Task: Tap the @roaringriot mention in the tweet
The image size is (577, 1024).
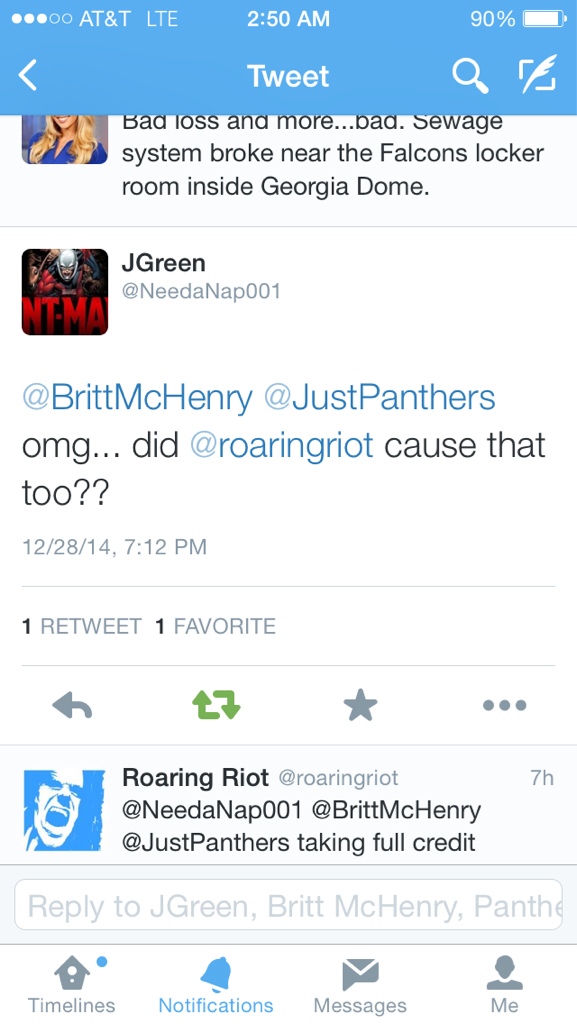Action: (x=281, y=446)
